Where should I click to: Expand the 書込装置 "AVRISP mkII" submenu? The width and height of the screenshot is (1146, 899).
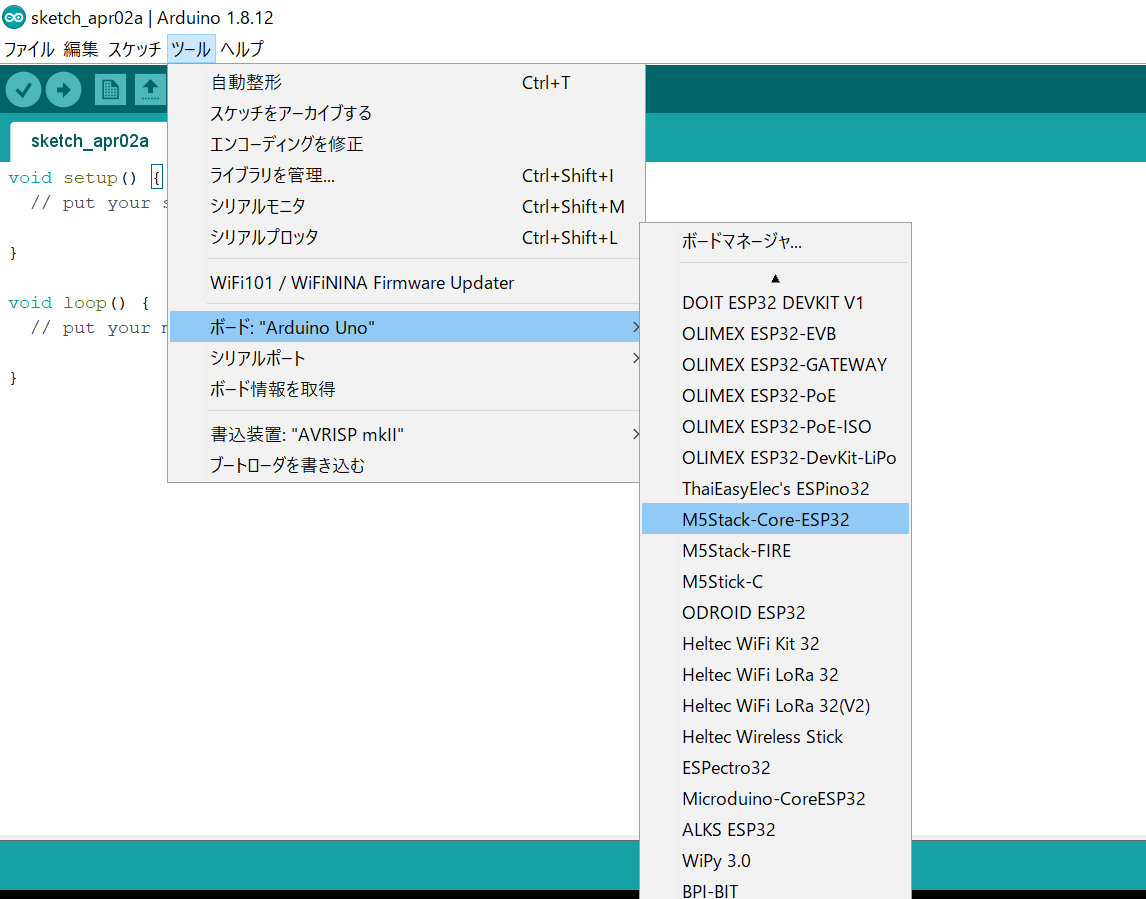(x=636, y=434)
